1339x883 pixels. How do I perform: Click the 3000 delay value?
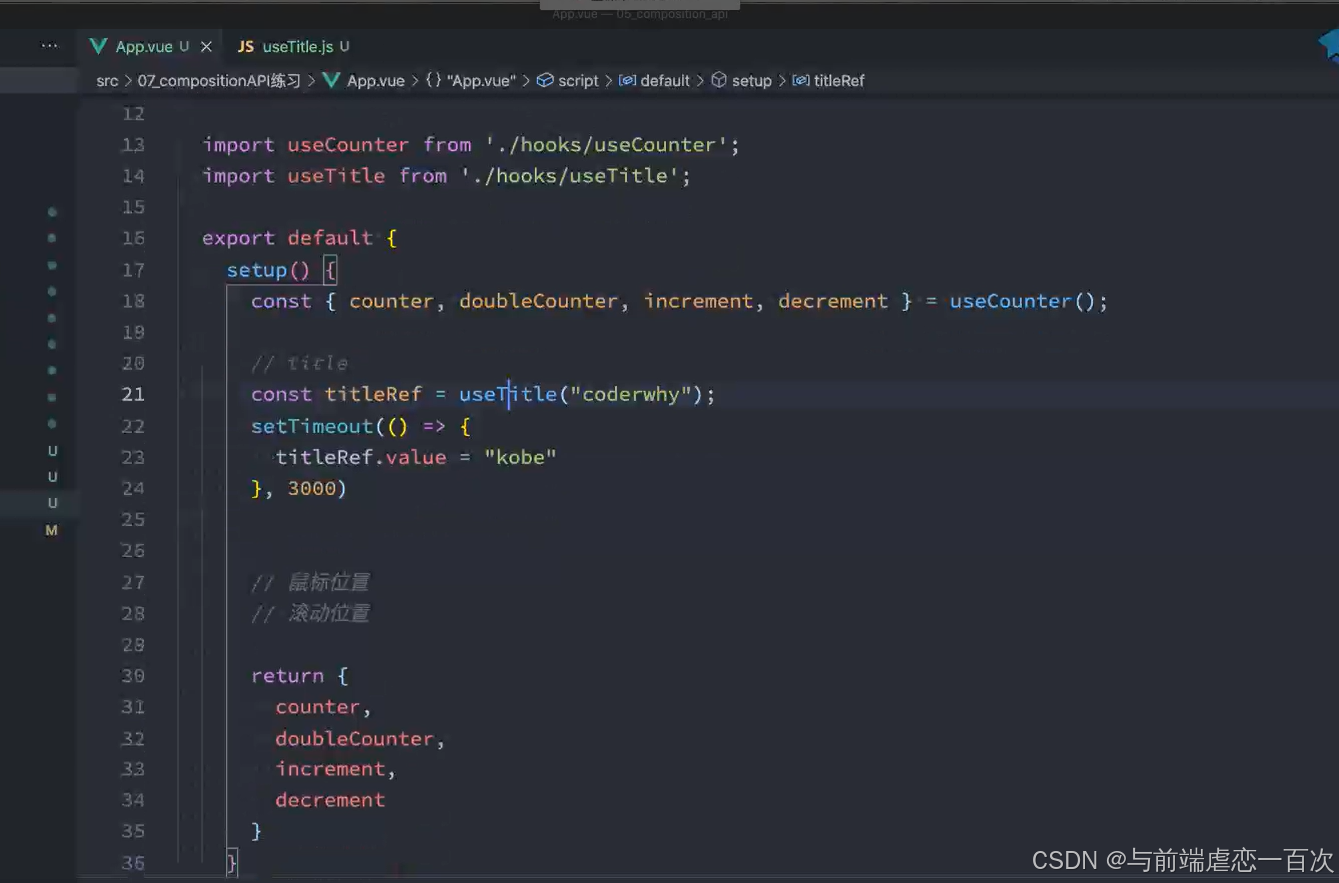(x=312, y=488)
